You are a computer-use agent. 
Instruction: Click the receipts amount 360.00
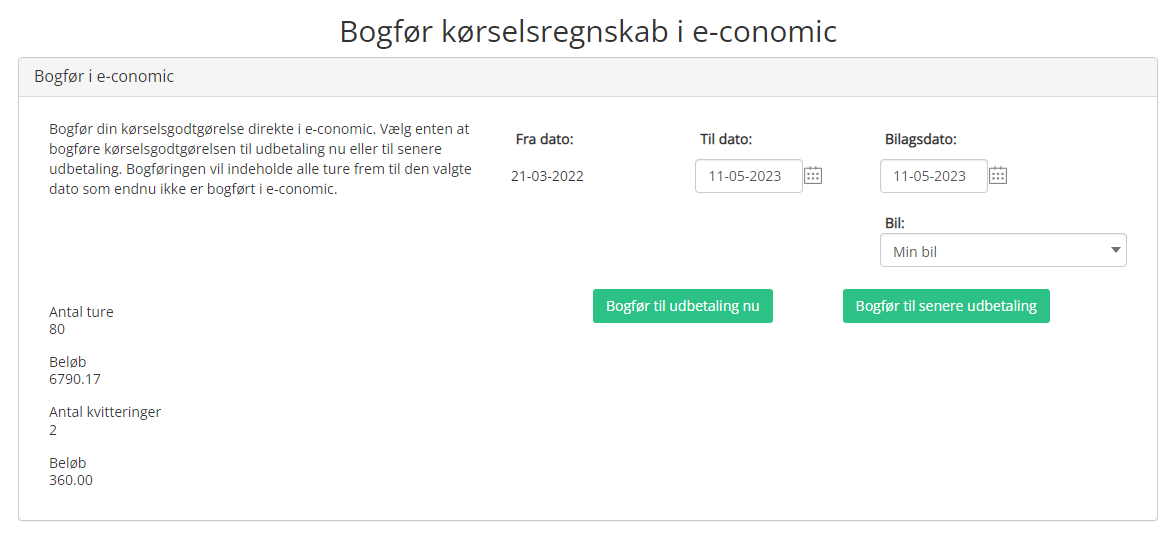pyautogui.click(x=71, y=480)
